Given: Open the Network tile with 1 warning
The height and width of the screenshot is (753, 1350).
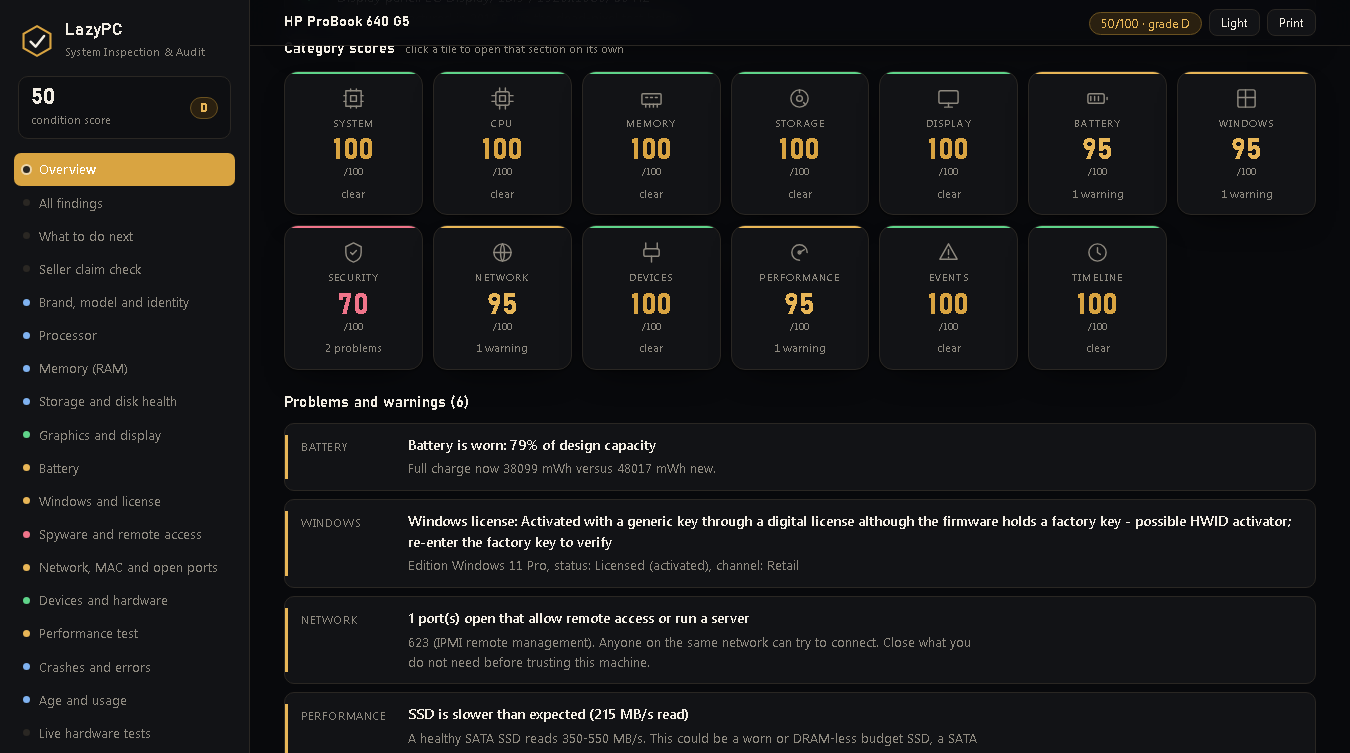Looking at the screenshot, I should [x=502, y=298].
